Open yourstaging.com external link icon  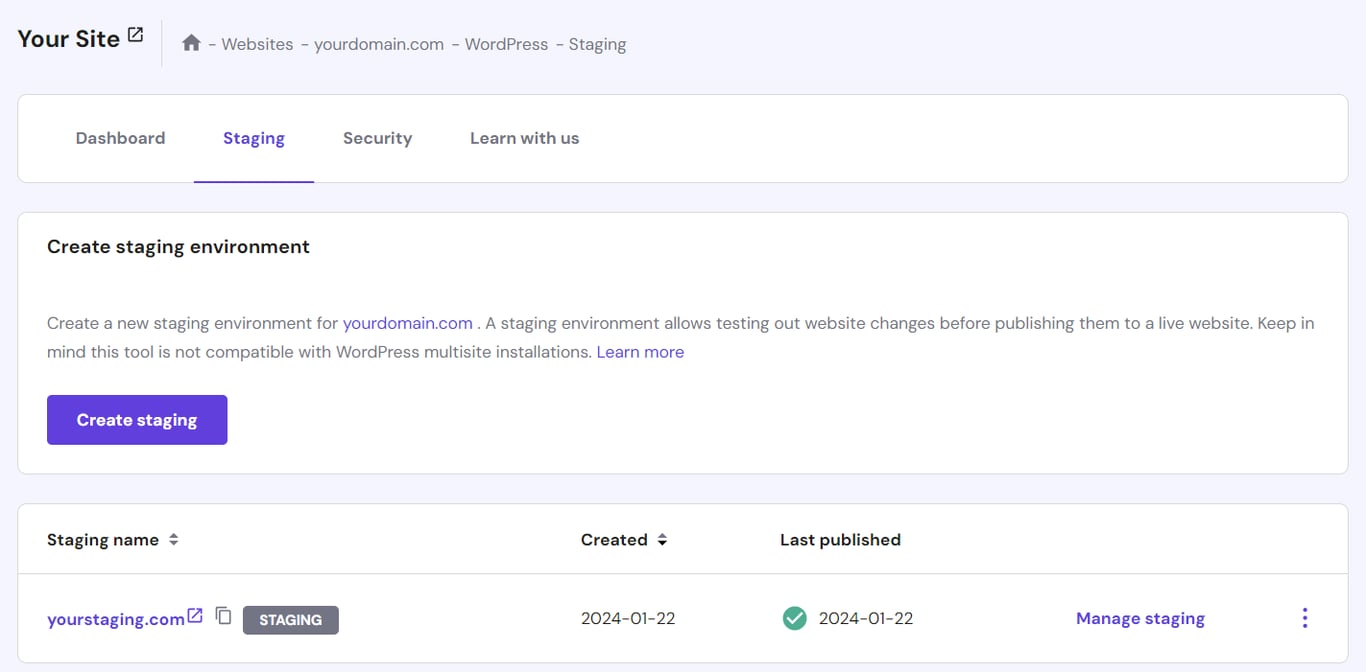pyautogui.click(x=193, y=616)
